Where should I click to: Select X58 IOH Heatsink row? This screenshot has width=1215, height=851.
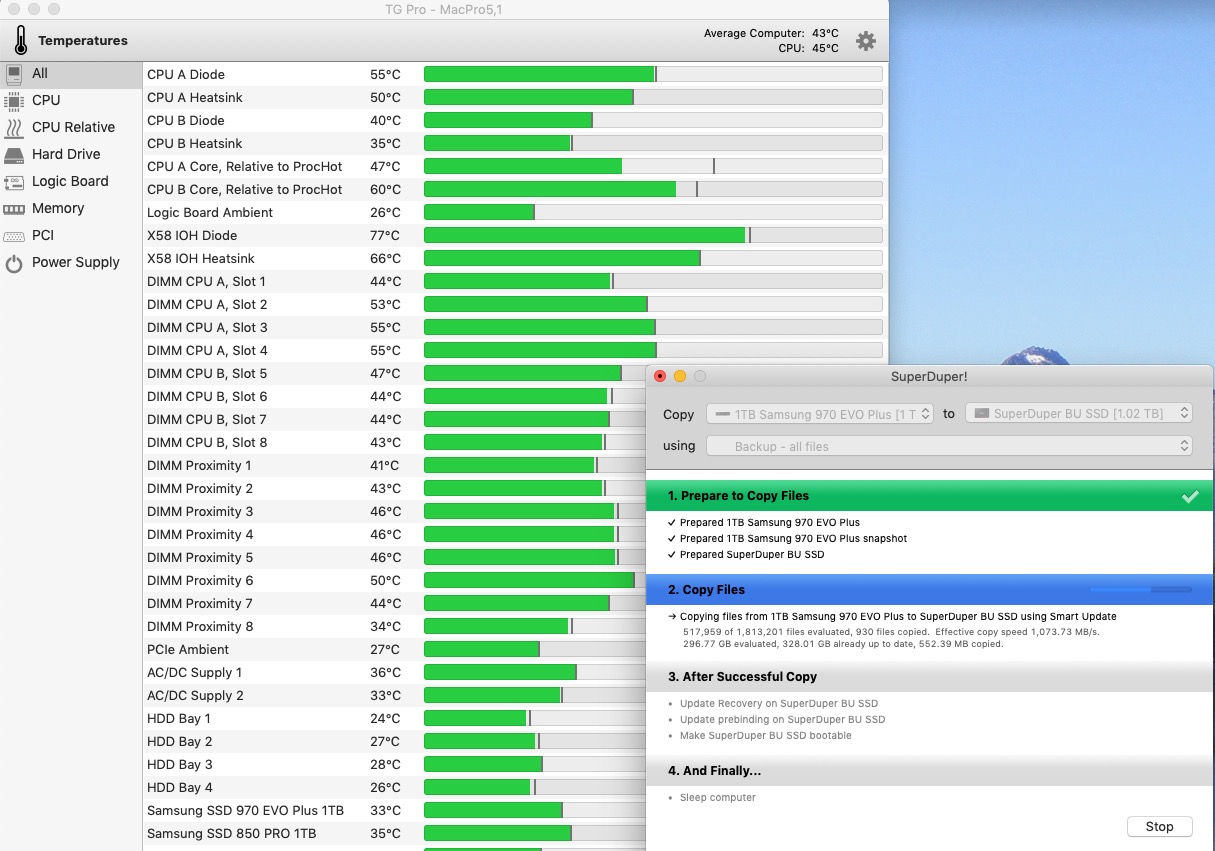(x=515, y=258)
